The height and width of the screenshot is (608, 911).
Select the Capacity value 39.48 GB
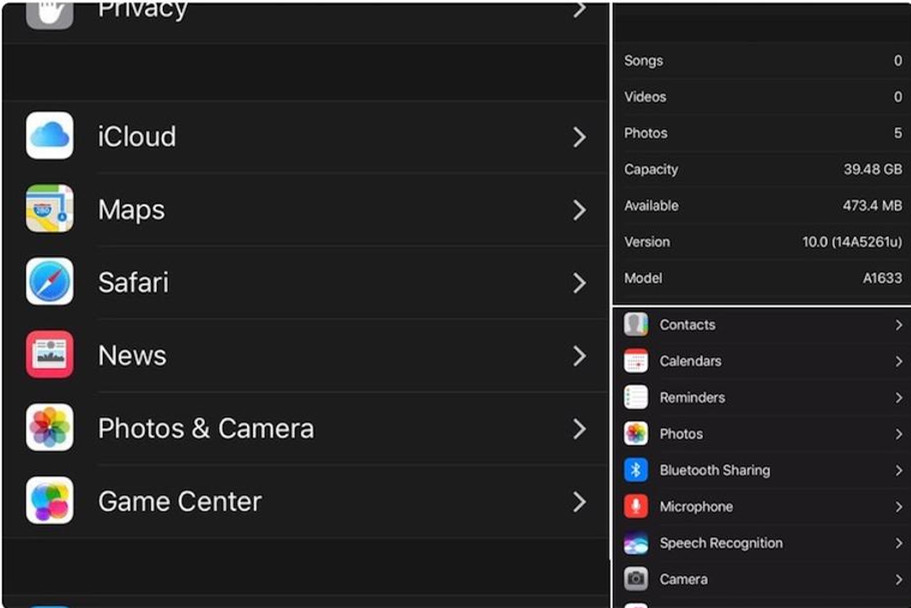click(873, 169)
